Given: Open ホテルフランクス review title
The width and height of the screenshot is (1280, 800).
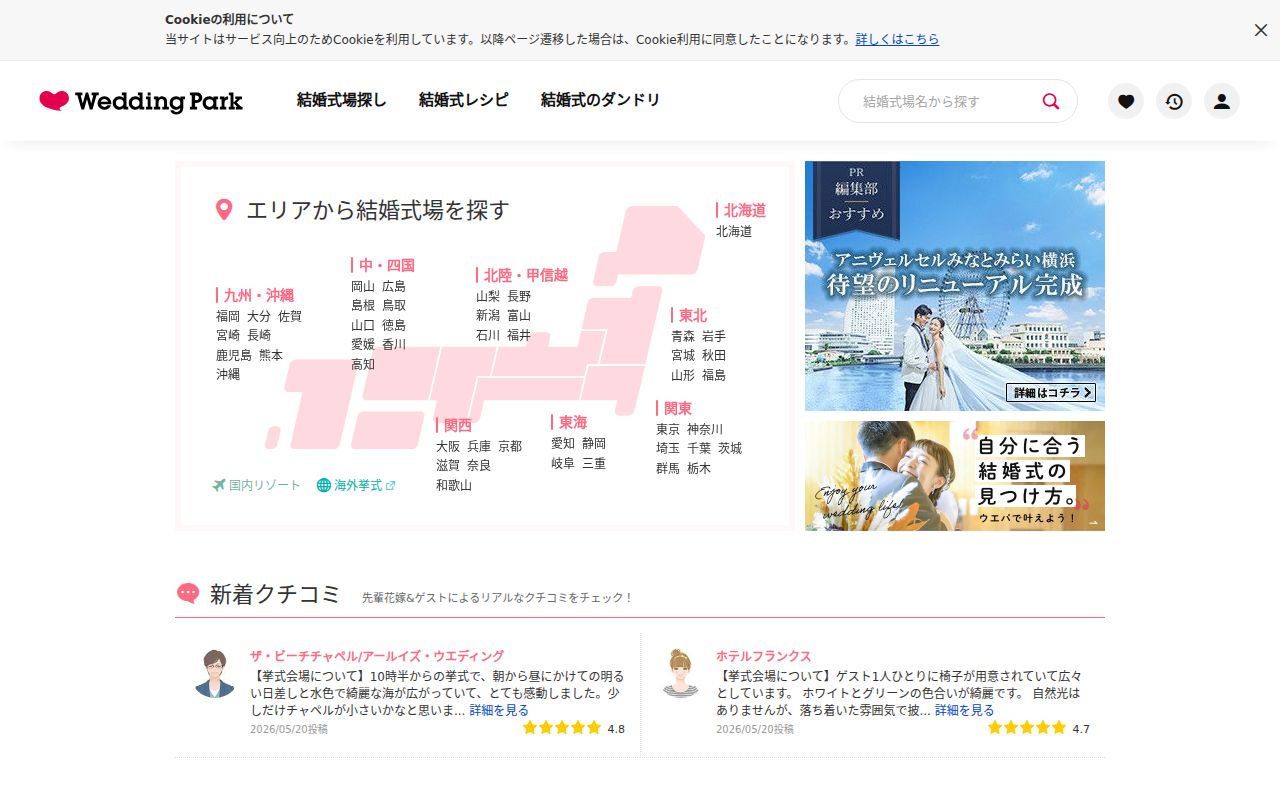Looking at the screenshot, I should click(763, 656).
